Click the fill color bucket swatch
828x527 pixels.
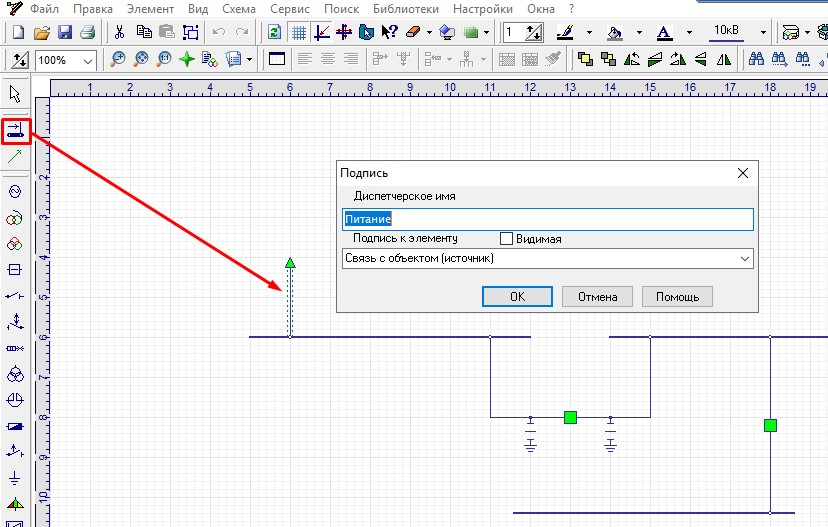(615, 33)
